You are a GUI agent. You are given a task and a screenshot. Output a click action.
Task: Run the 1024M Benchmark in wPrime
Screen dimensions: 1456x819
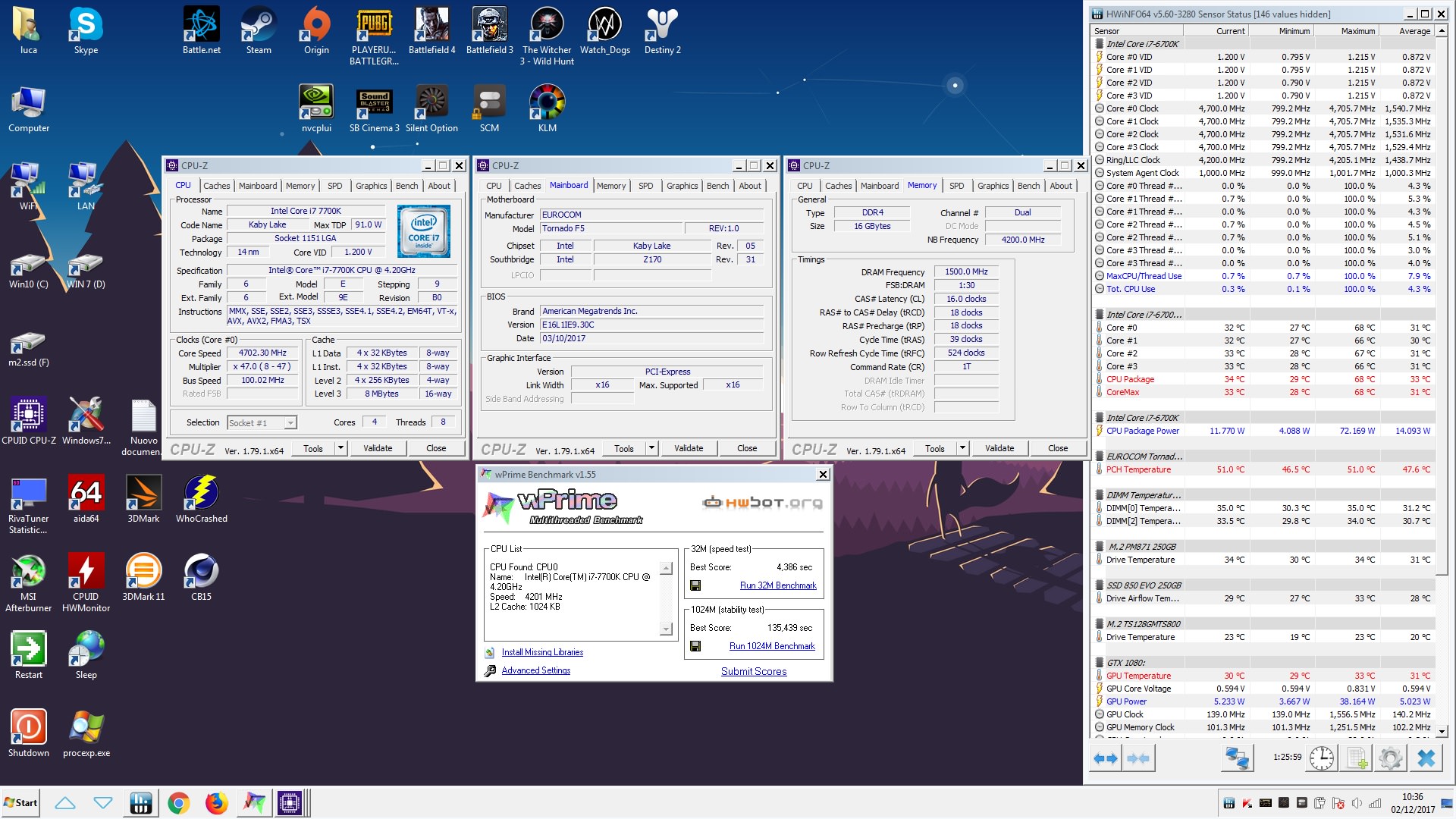[772, 646]
